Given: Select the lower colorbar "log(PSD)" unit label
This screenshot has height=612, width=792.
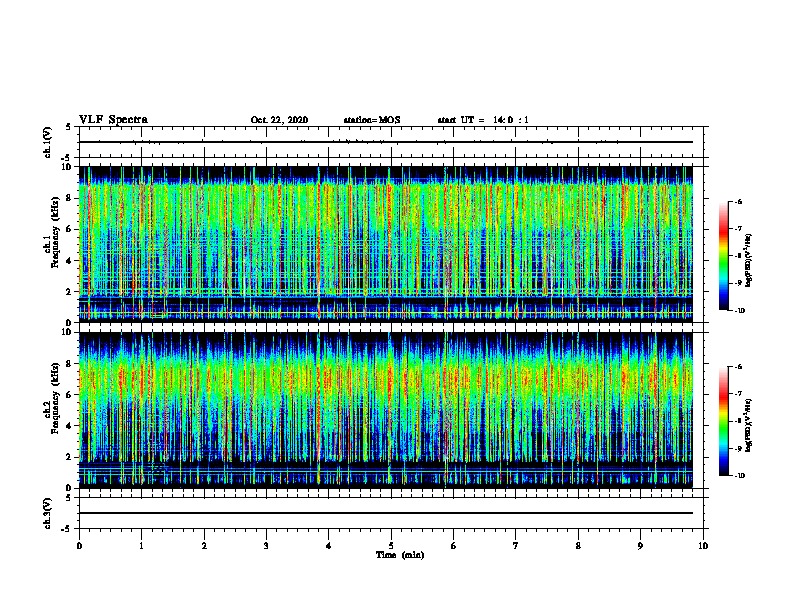Looking at the screenshot, I should tap(748, 426).
